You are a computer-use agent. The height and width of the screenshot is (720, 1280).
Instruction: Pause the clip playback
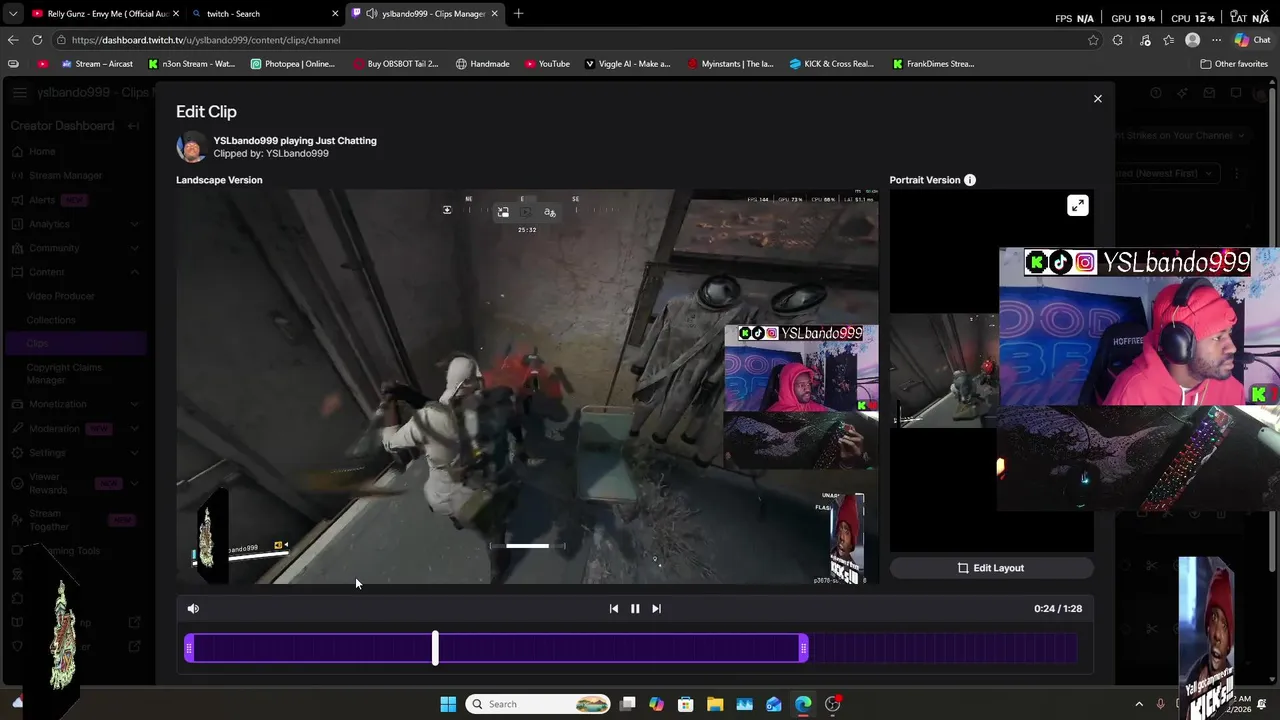click(635, 608)
